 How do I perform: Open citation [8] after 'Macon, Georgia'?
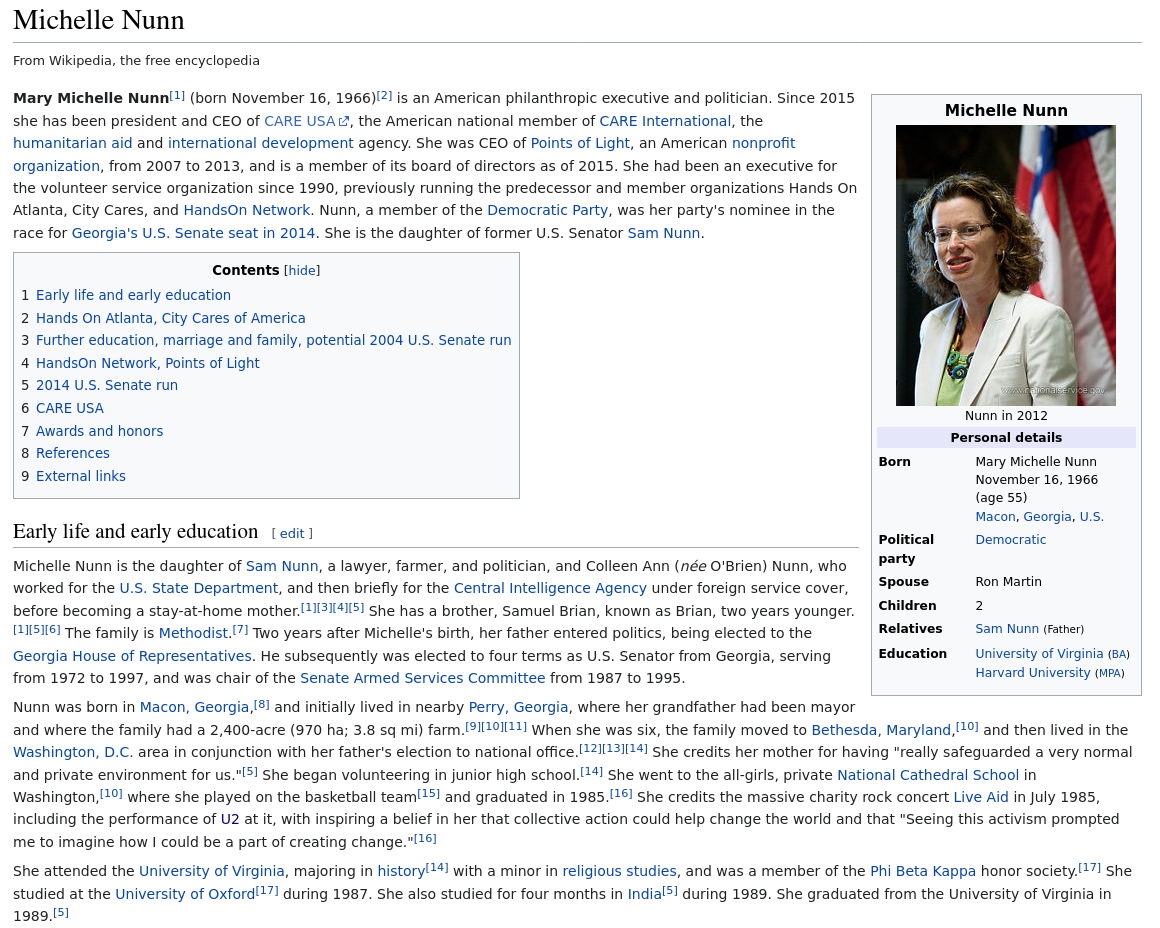[x=262, y=705]
